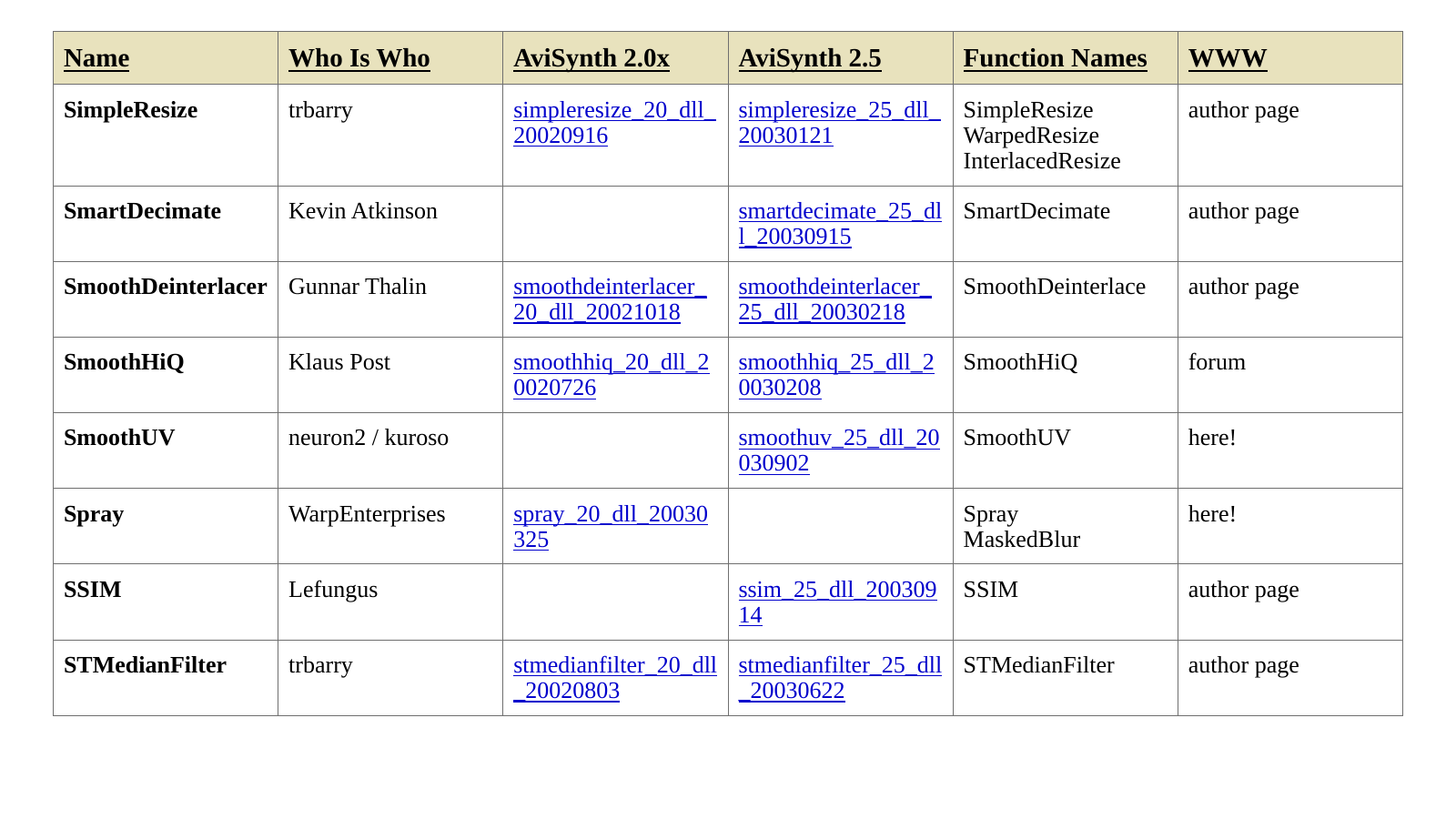Open the AviSynth 2.5 header link
This screenshot has width=1456, height=819.
[810, 58]
